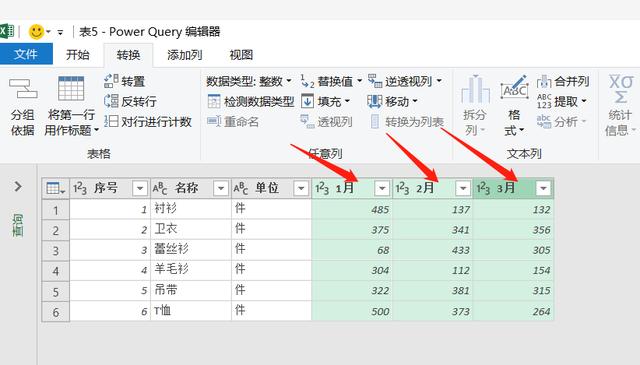Click the cell containing T恤

(x=191, y=311)
